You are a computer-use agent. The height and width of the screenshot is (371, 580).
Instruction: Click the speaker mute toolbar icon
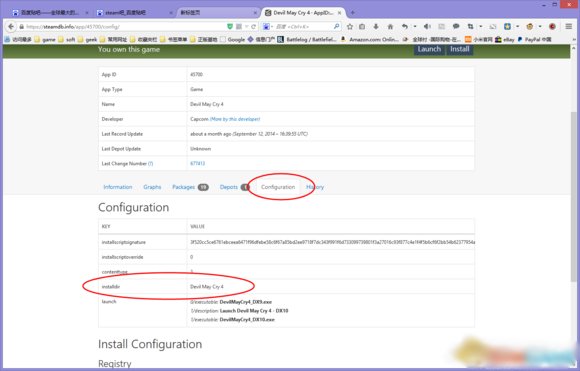[427, 27]
